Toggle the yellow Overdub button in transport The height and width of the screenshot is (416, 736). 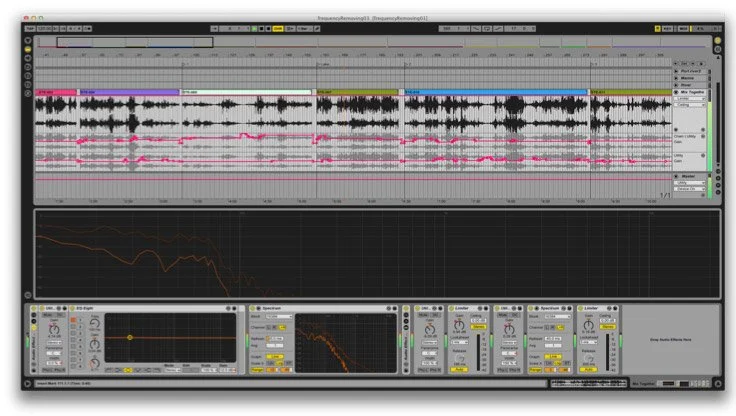tap(278, 29)
